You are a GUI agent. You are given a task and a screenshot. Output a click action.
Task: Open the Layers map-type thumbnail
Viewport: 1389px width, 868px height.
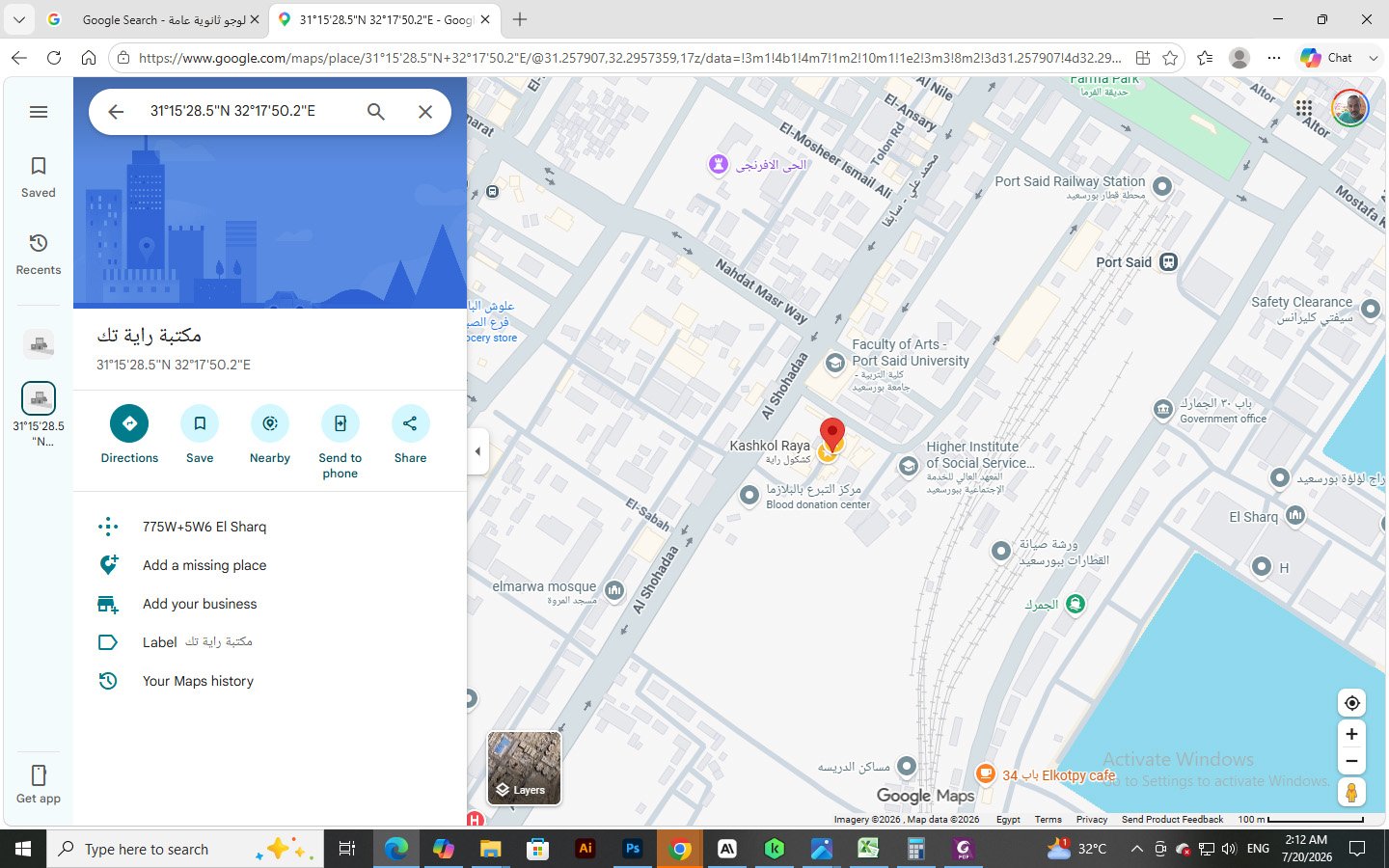[524, 769]
